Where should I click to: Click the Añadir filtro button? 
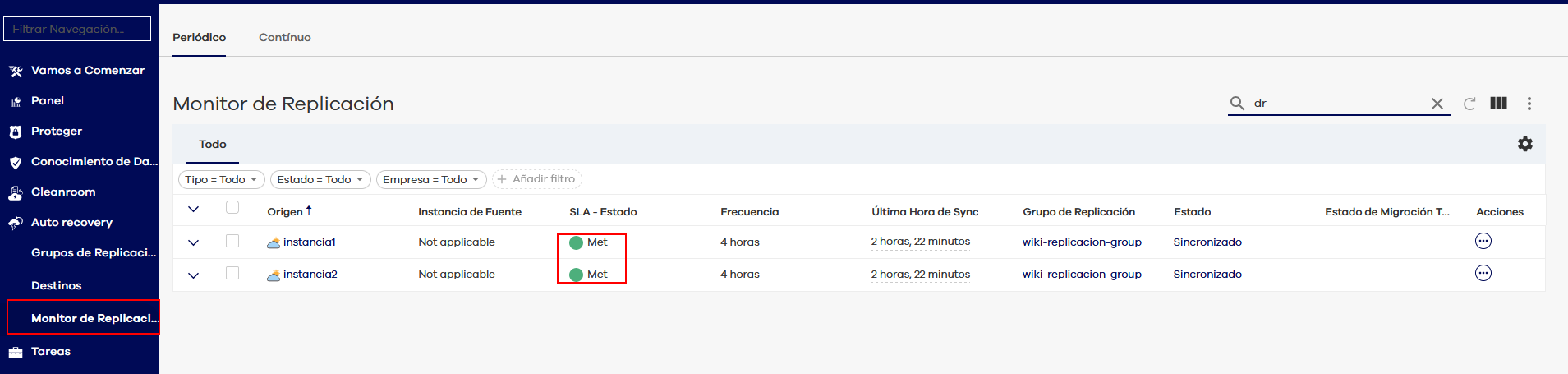coord(536,179)
